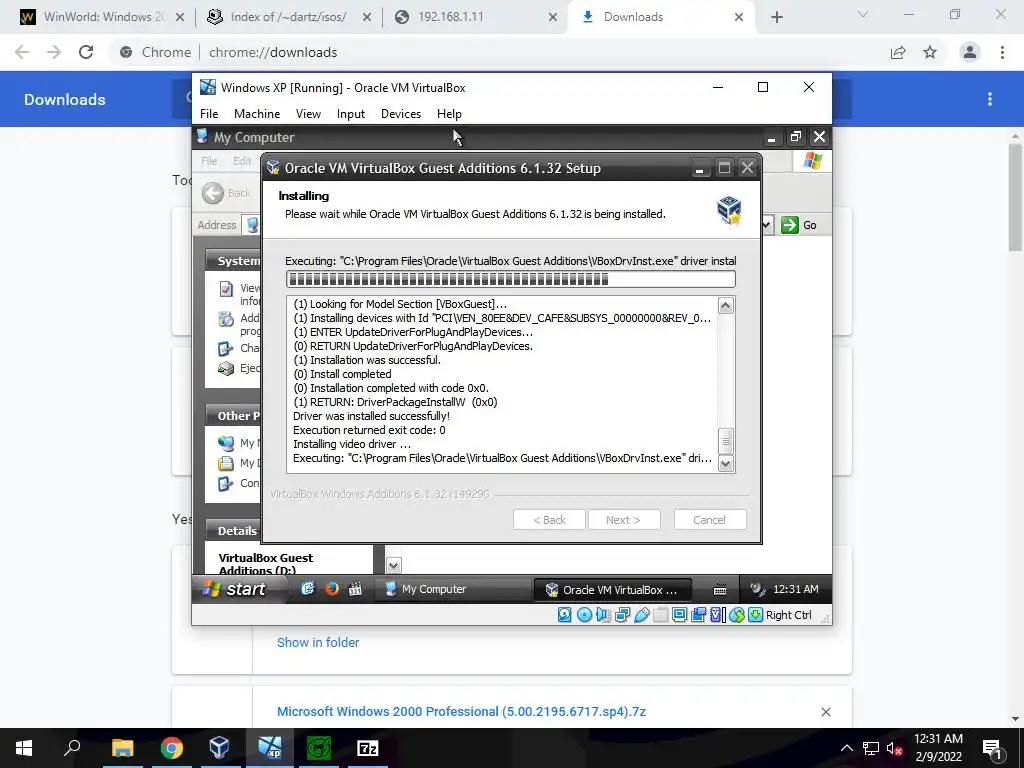Click the recording icon in VirtualBox status bar
Image resolution: width=1024 pixels, height=768 pixels.
point(698,615)
